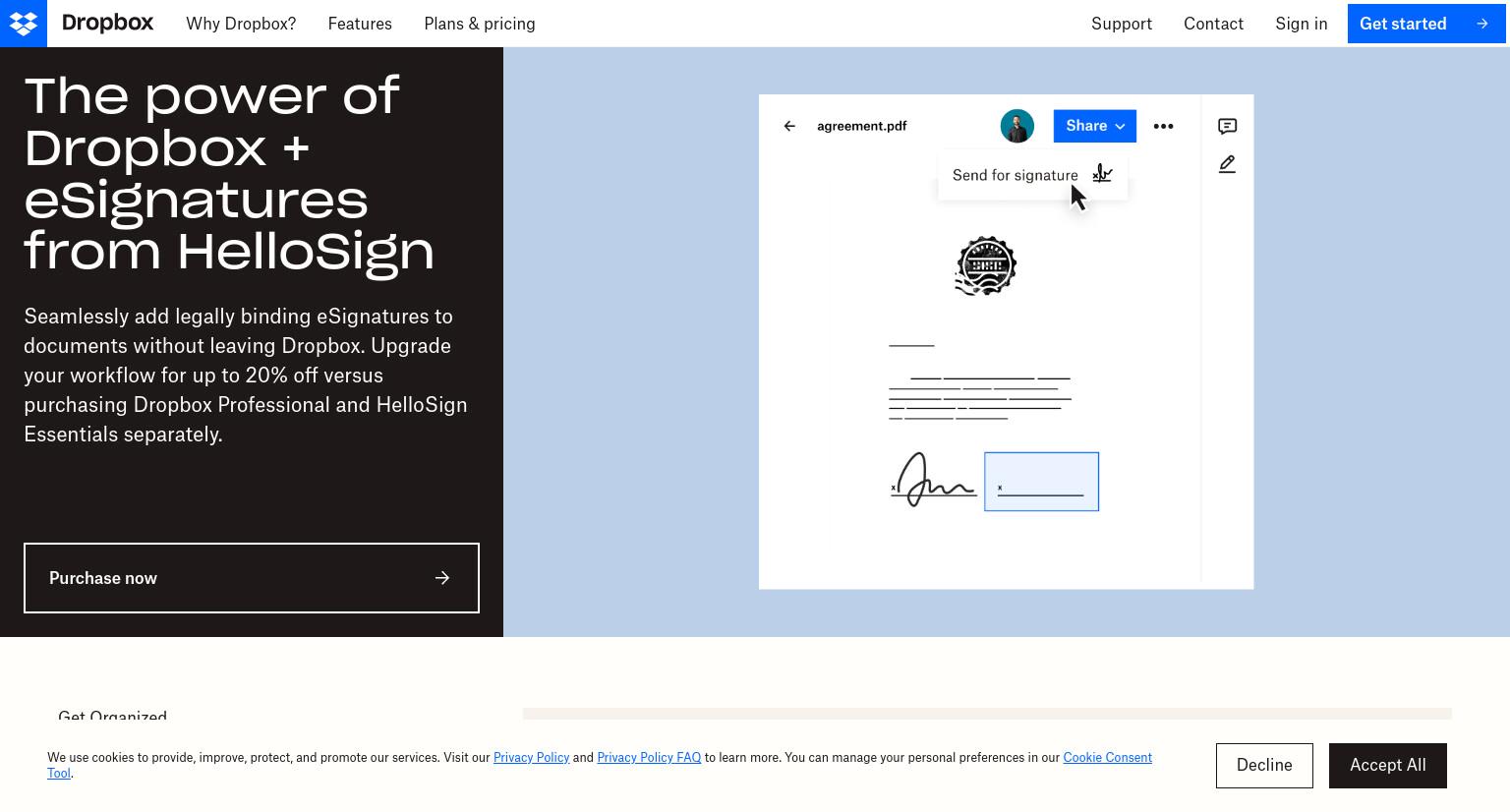Viewport: 1510px width, 812px height.
Task: Open the Cookie Consent Tool link
Action: (x=1107, y=757)
